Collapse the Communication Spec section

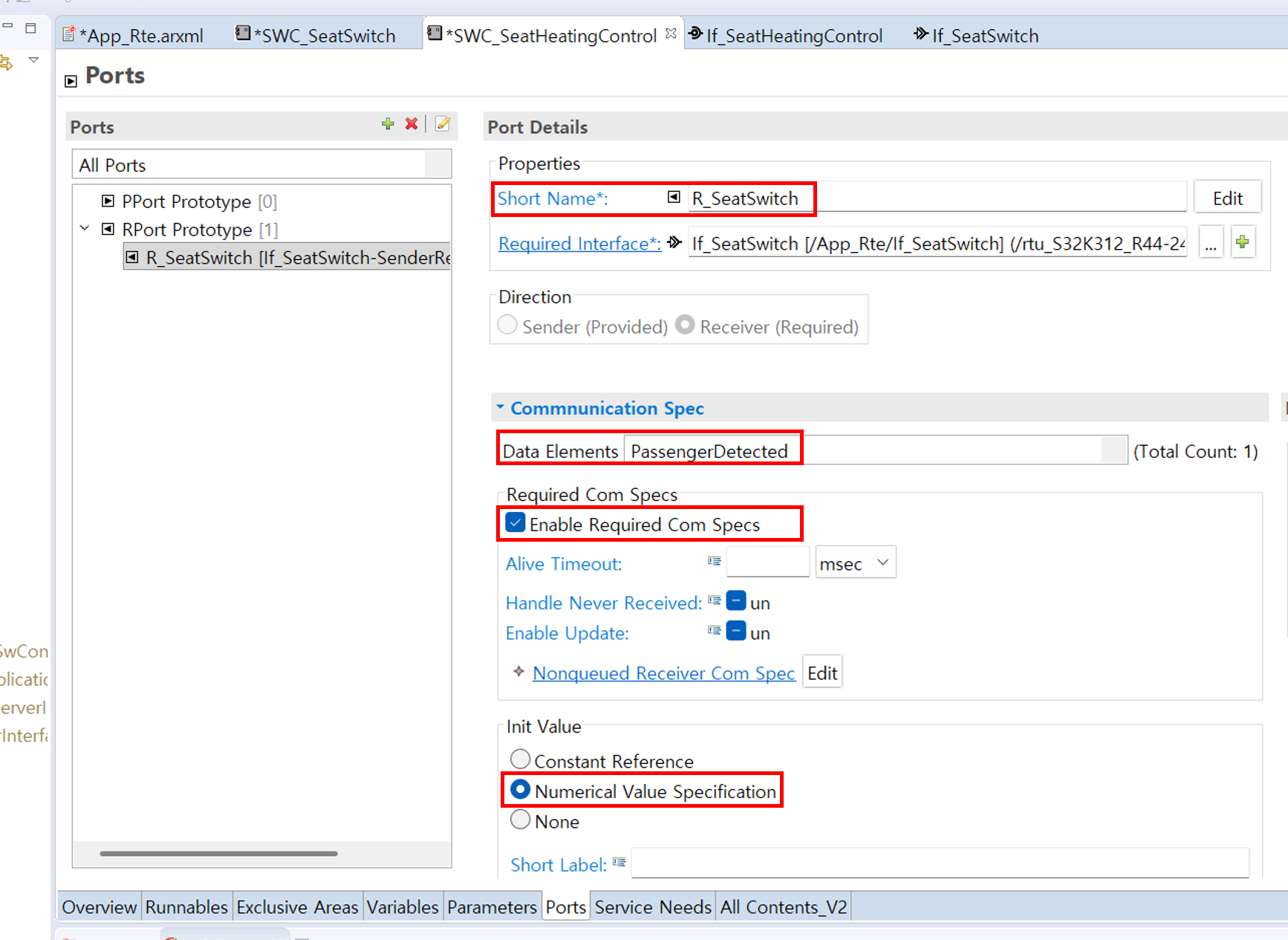click(x=501, y=408)
